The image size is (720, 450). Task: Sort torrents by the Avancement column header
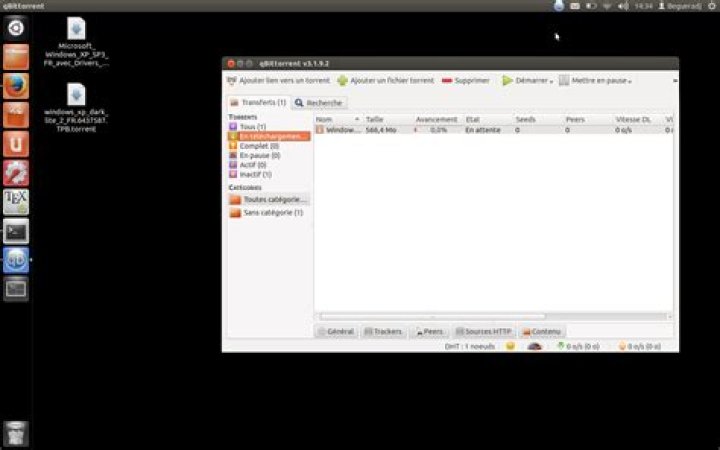(x=439, y=119)
